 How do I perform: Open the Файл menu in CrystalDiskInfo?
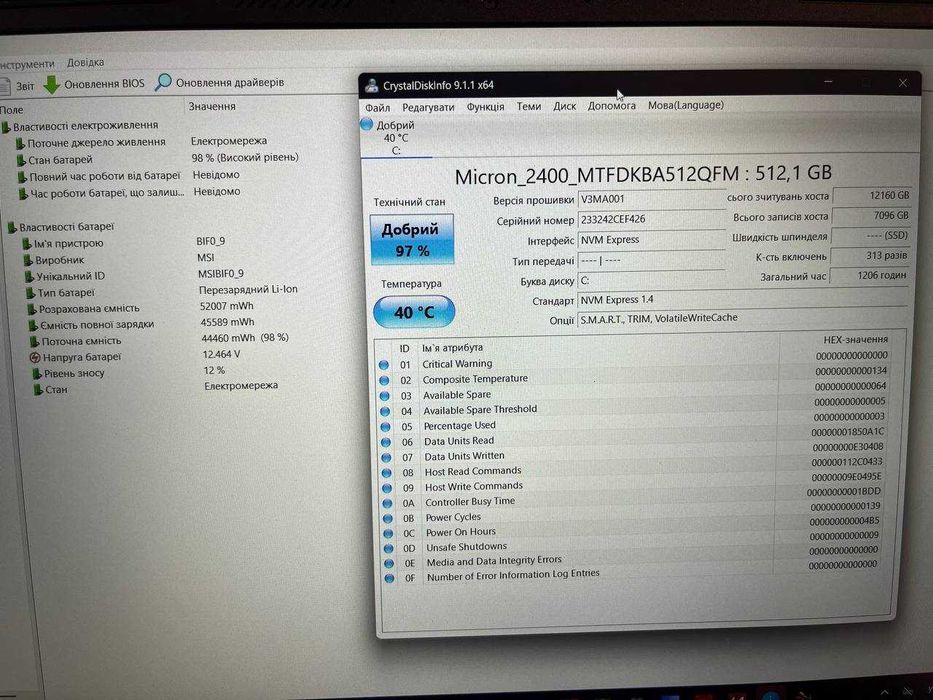point(377,107)
